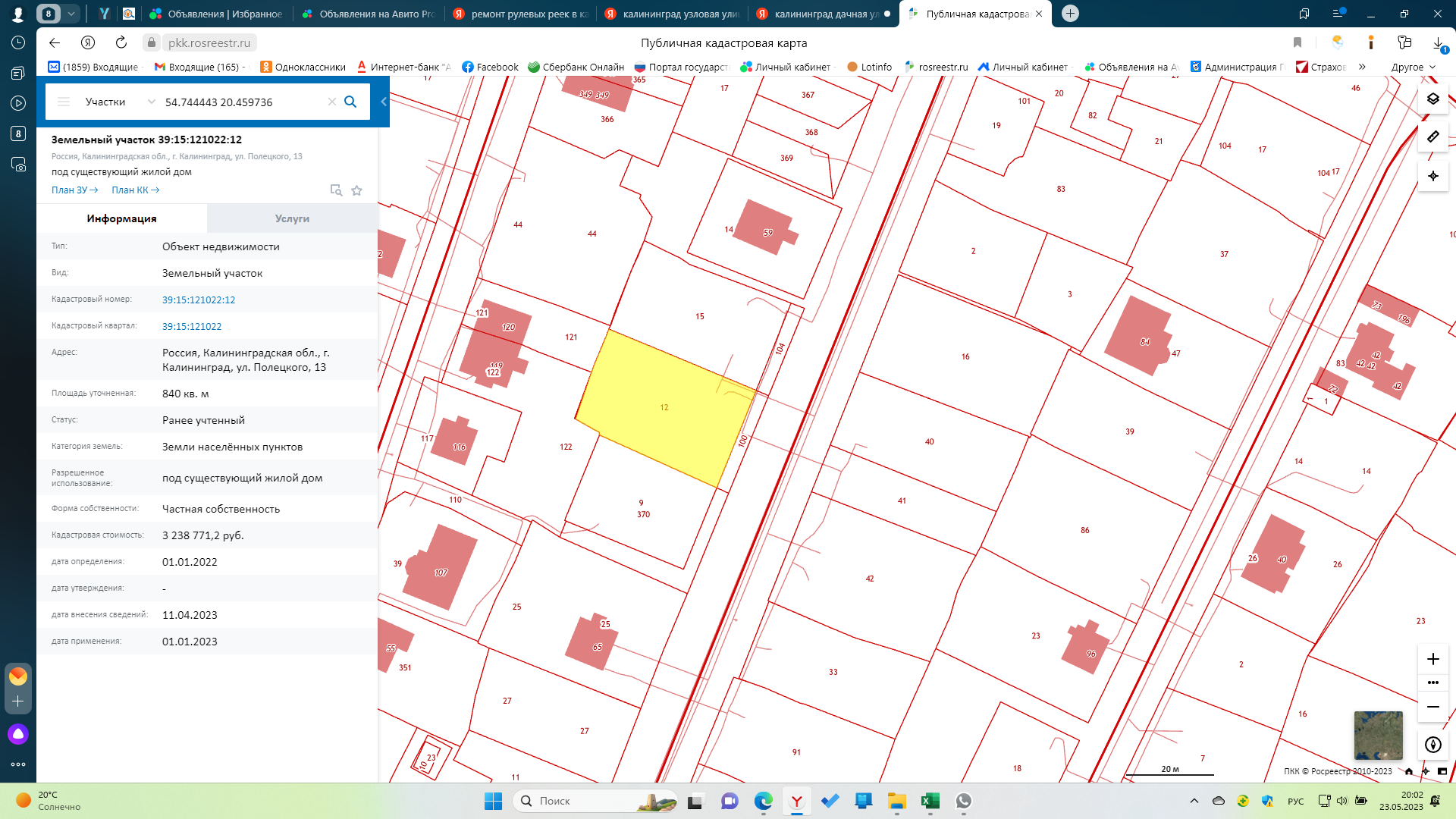The image size is (1456, 819).
Task: Click the magnifier search icon
Action: 350,102
